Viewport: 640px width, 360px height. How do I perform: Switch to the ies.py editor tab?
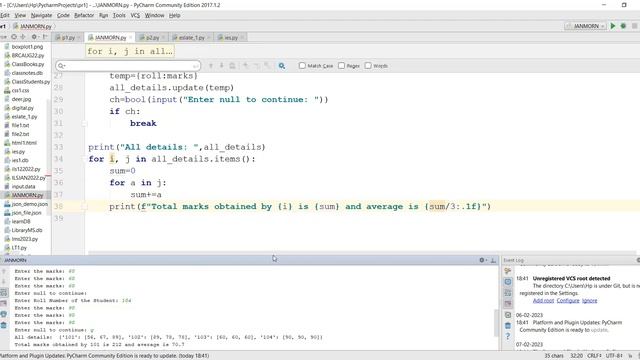coord(230,38)
